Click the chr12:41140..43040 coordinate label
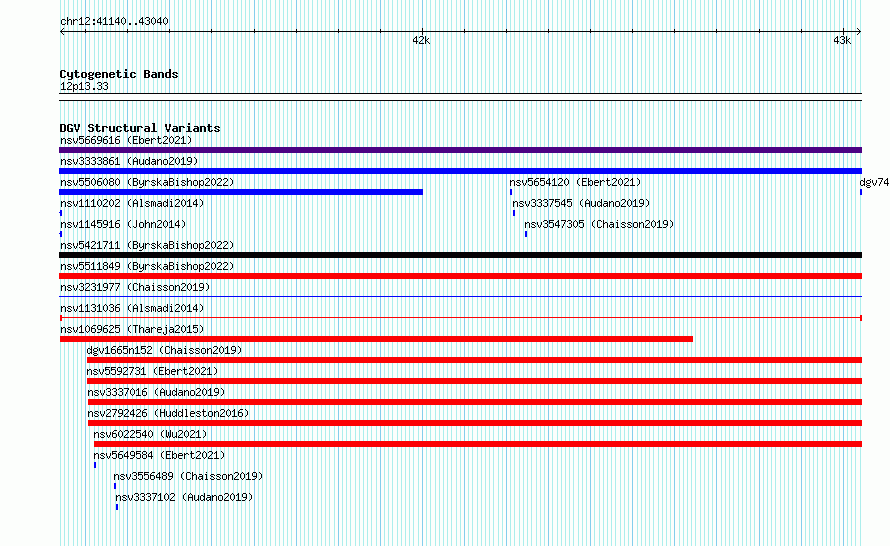 click(114, 22)
